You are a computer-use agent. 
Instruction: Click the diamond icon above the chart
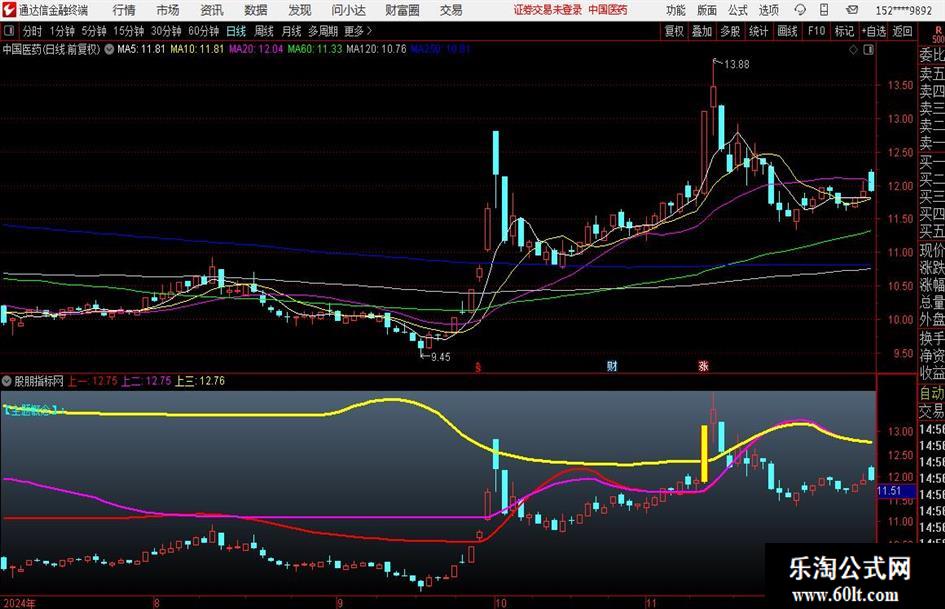853,50
